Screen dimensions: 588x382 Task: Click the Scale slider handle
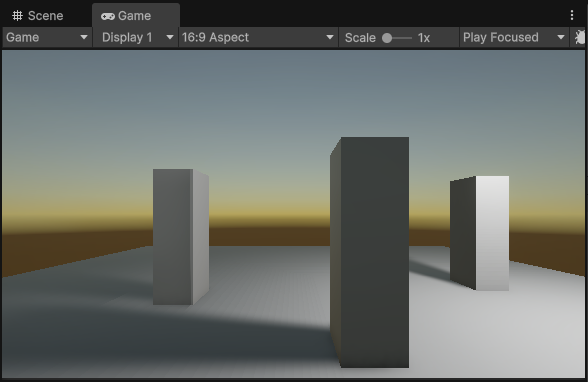click(x=387, y=38)
